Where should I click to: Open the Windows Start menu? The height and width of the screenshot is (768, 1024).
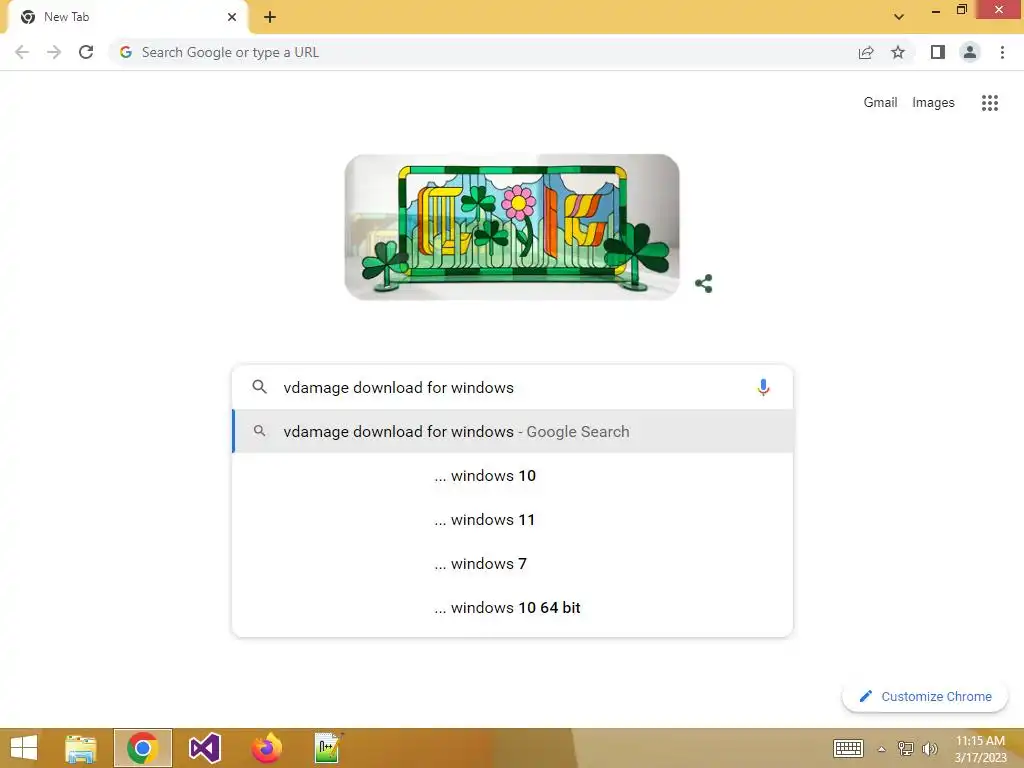click(24, 748)
